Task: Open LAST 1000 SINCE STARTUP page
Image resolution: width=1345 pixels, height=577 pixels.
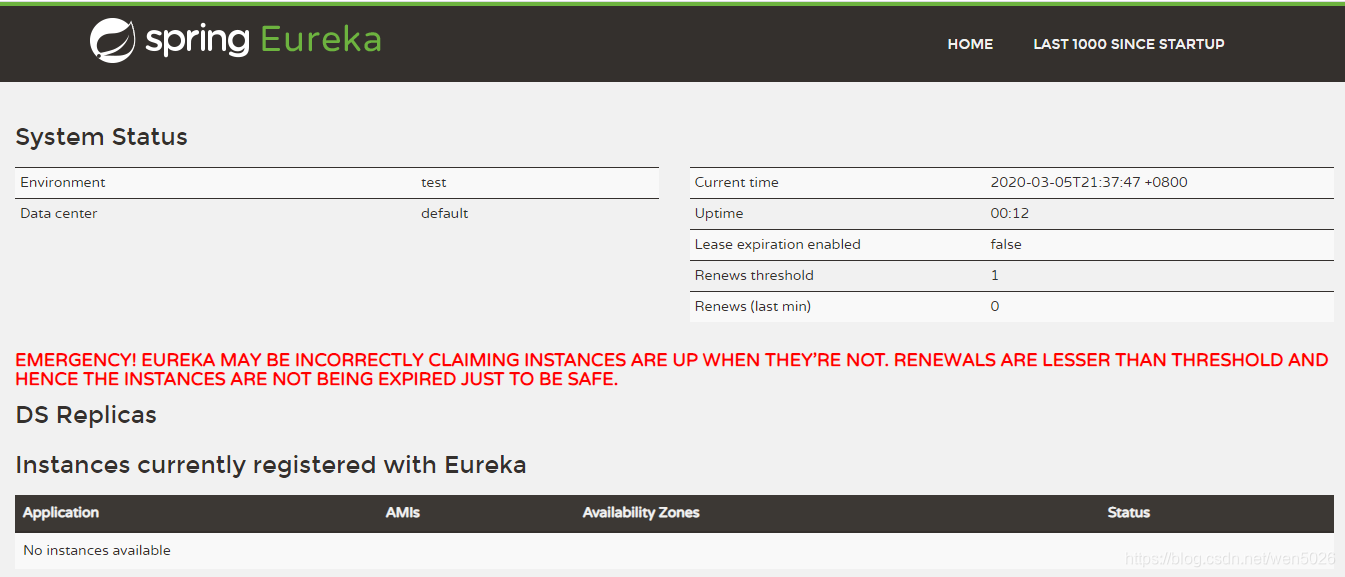Action: [x=1129, y=44]
